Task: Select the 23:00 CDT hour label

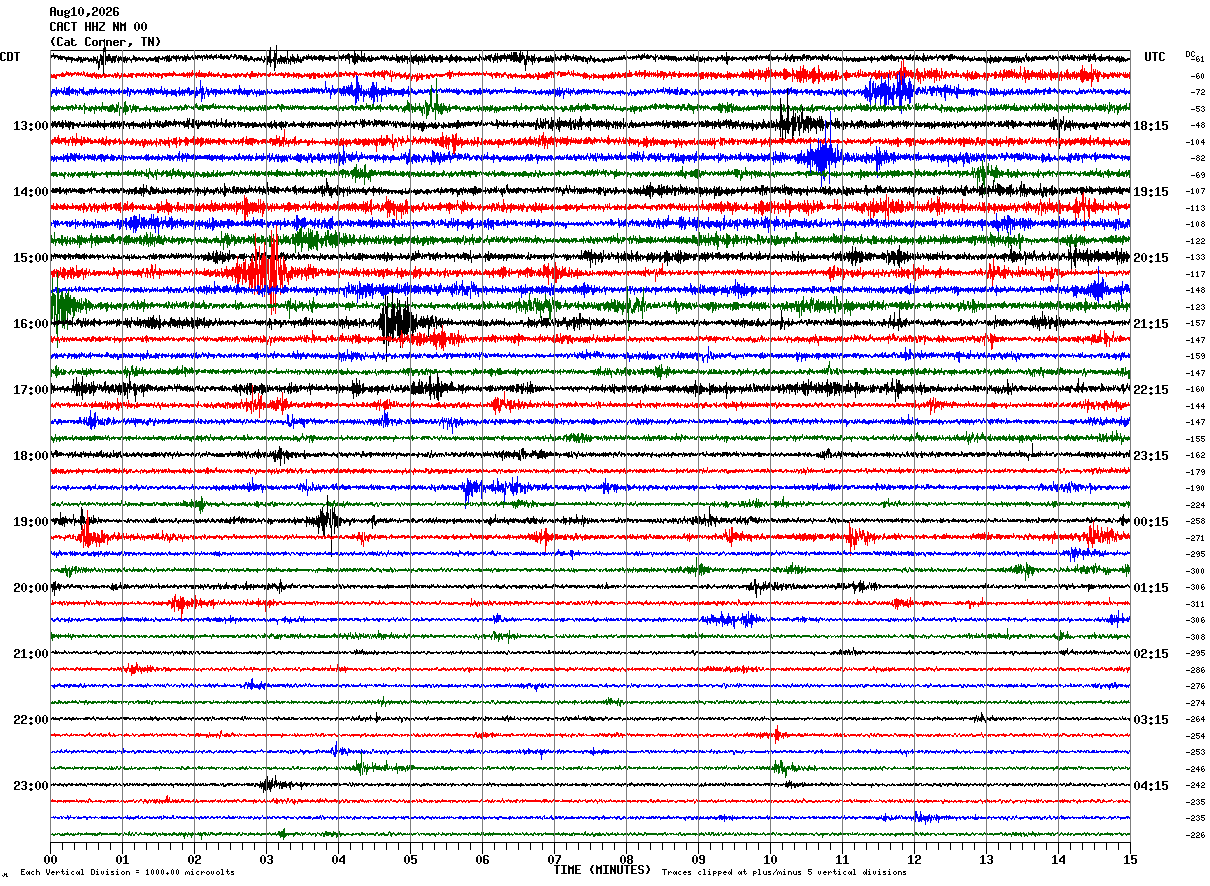Action: pyautogui.click(x=31, y=785)
